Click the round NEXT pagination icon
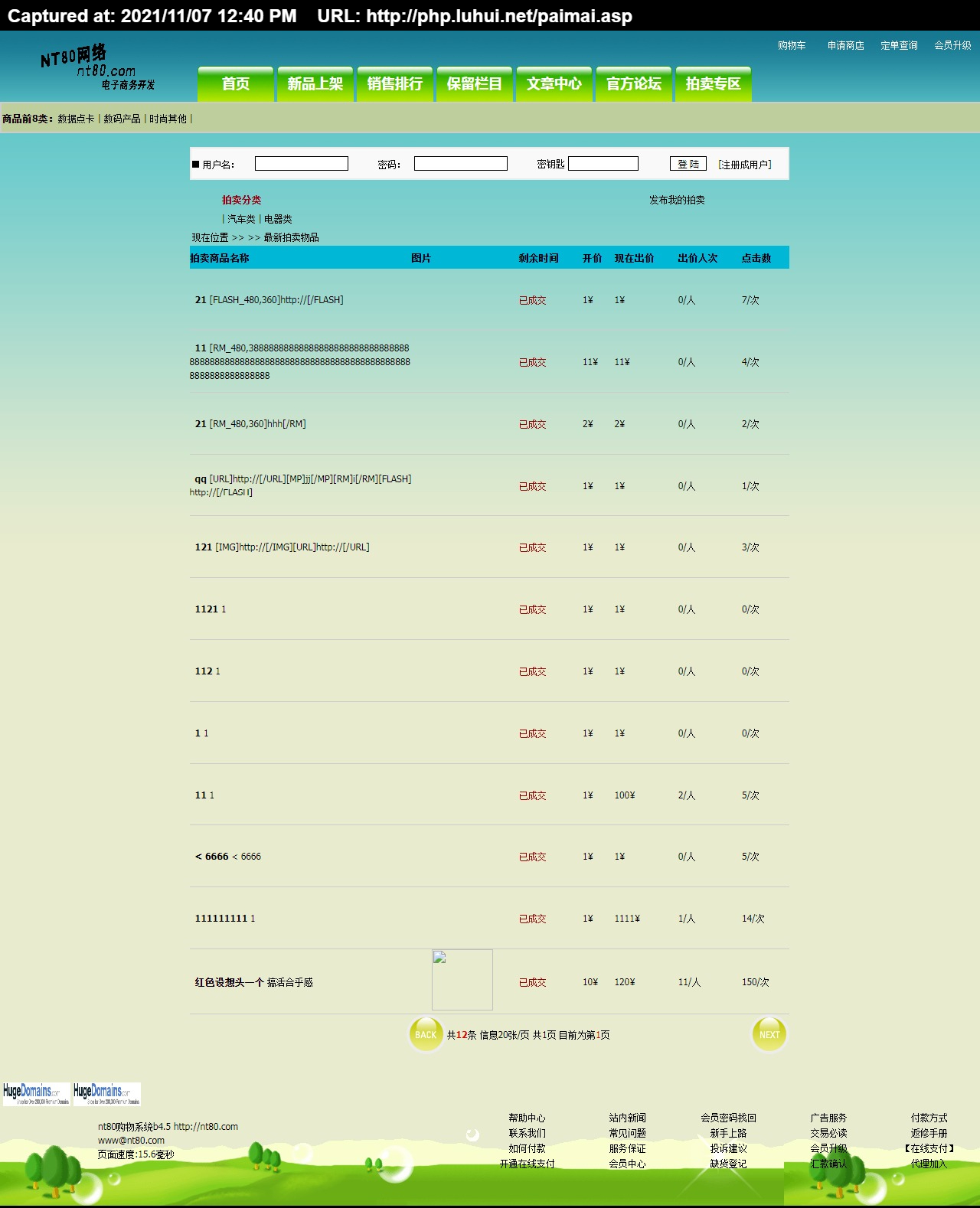The height and width of the screenshot is (1208, 980). pyautogui.click(x=769, y=1034)
